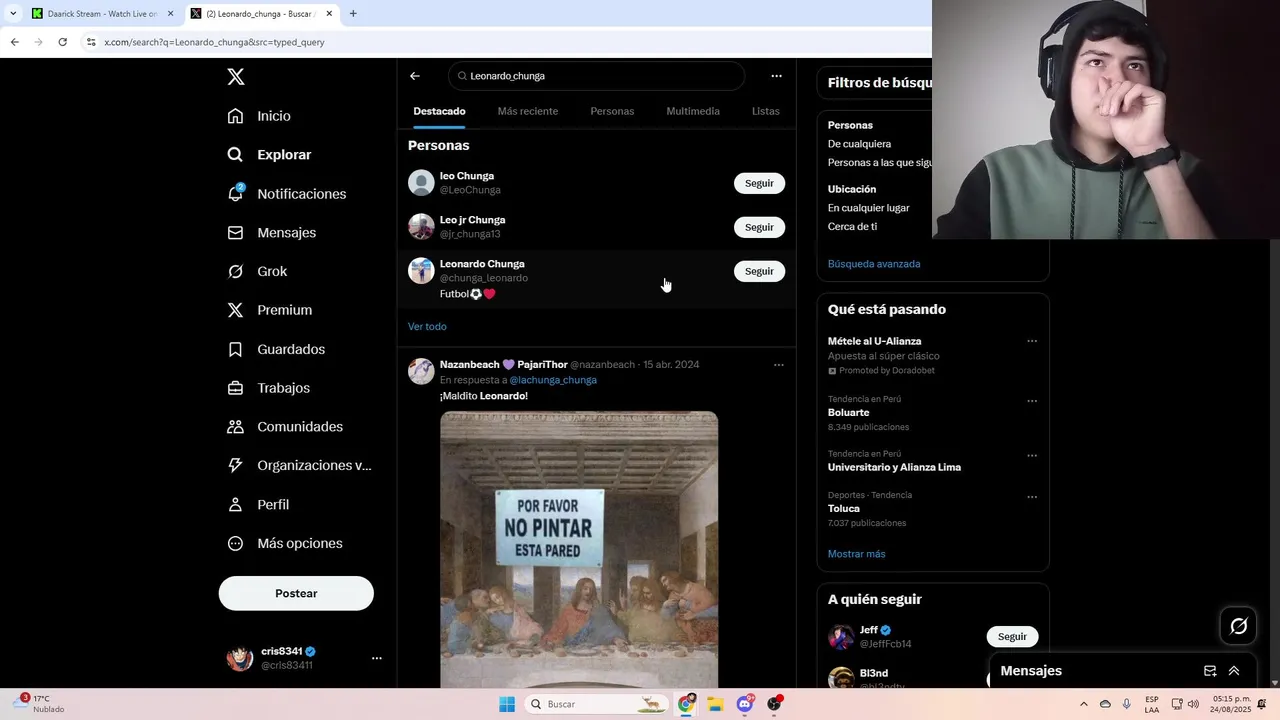Switch to Daarick Stream browser tab
Viewport: 1280px width, 720px height.
click(101, 14)
